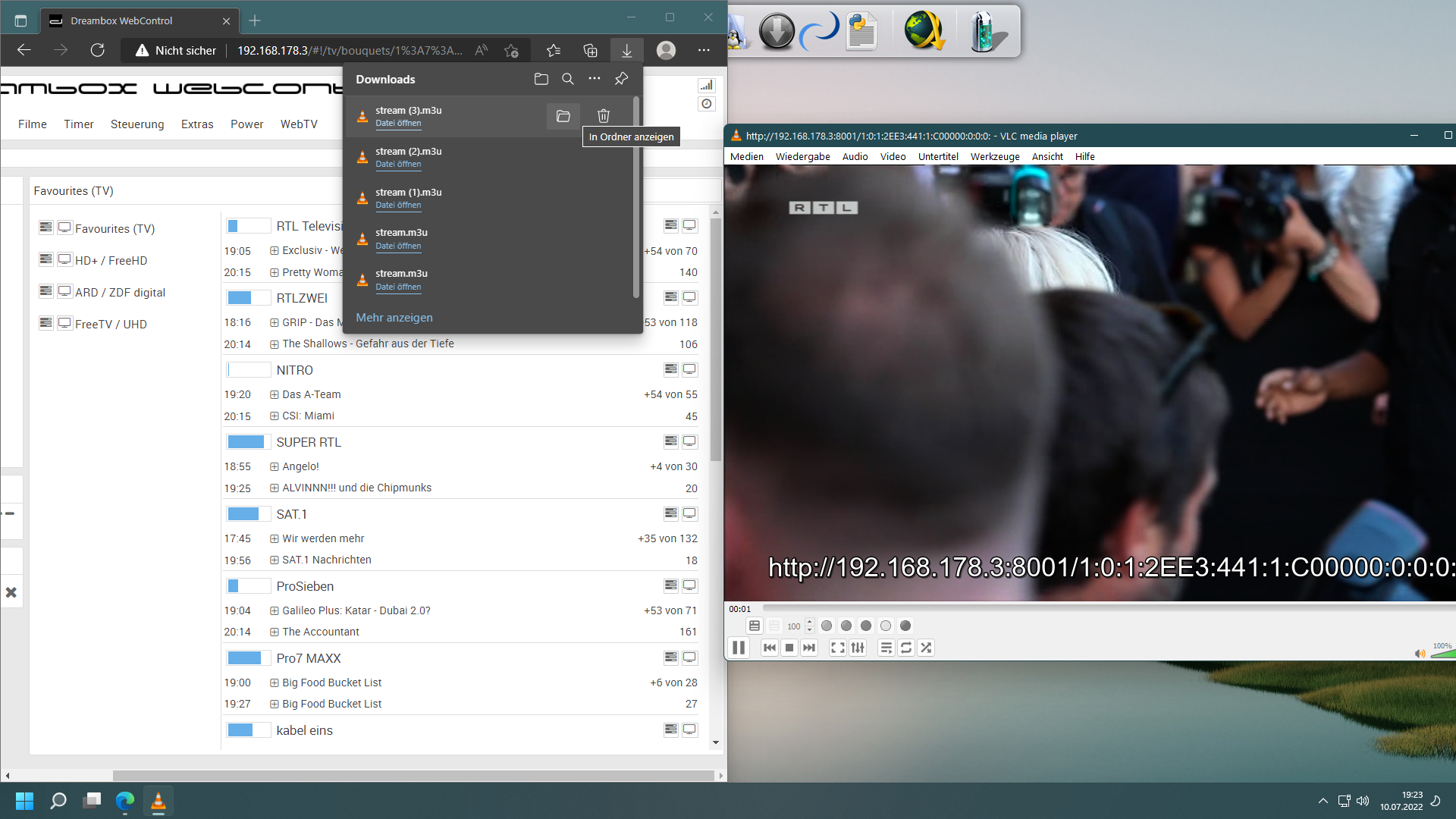Open the browser favorites list
Viewport: 1456px width, 819px height.
pyautogui.click(x=554, y=51)
